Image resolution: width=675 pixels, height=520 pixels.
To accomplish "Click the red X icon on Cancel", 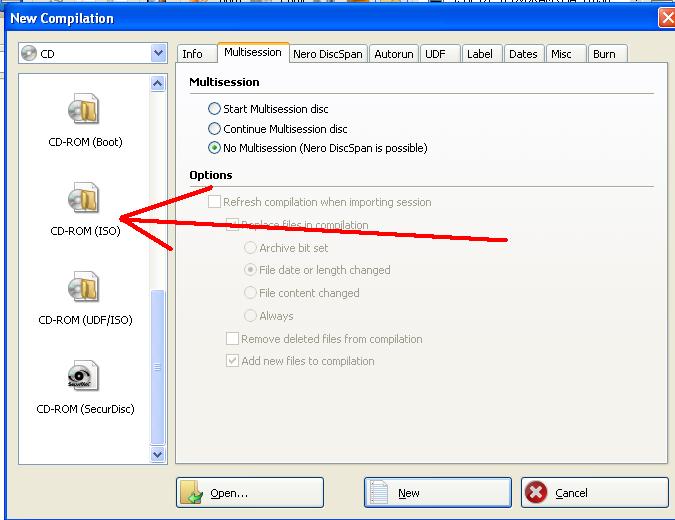I will click(537, 493).
